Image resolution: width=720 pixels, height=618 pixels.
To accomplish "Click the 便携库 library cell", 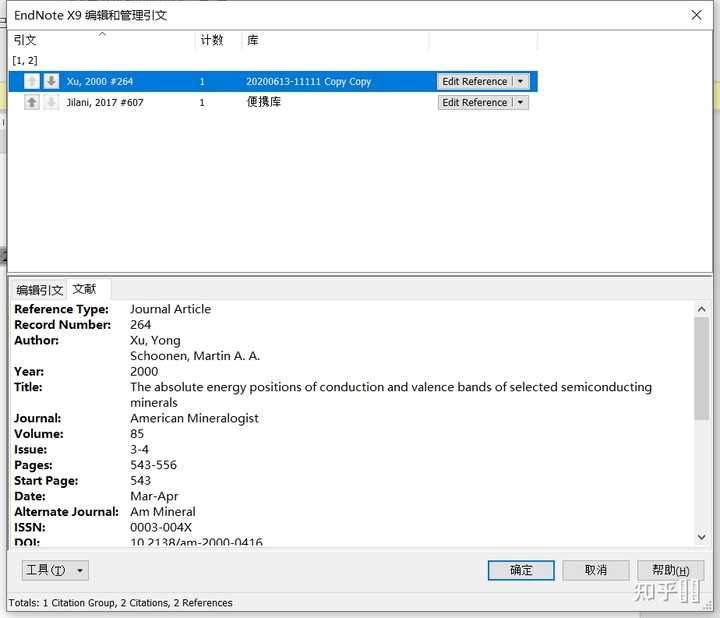I will click(264, 102).
